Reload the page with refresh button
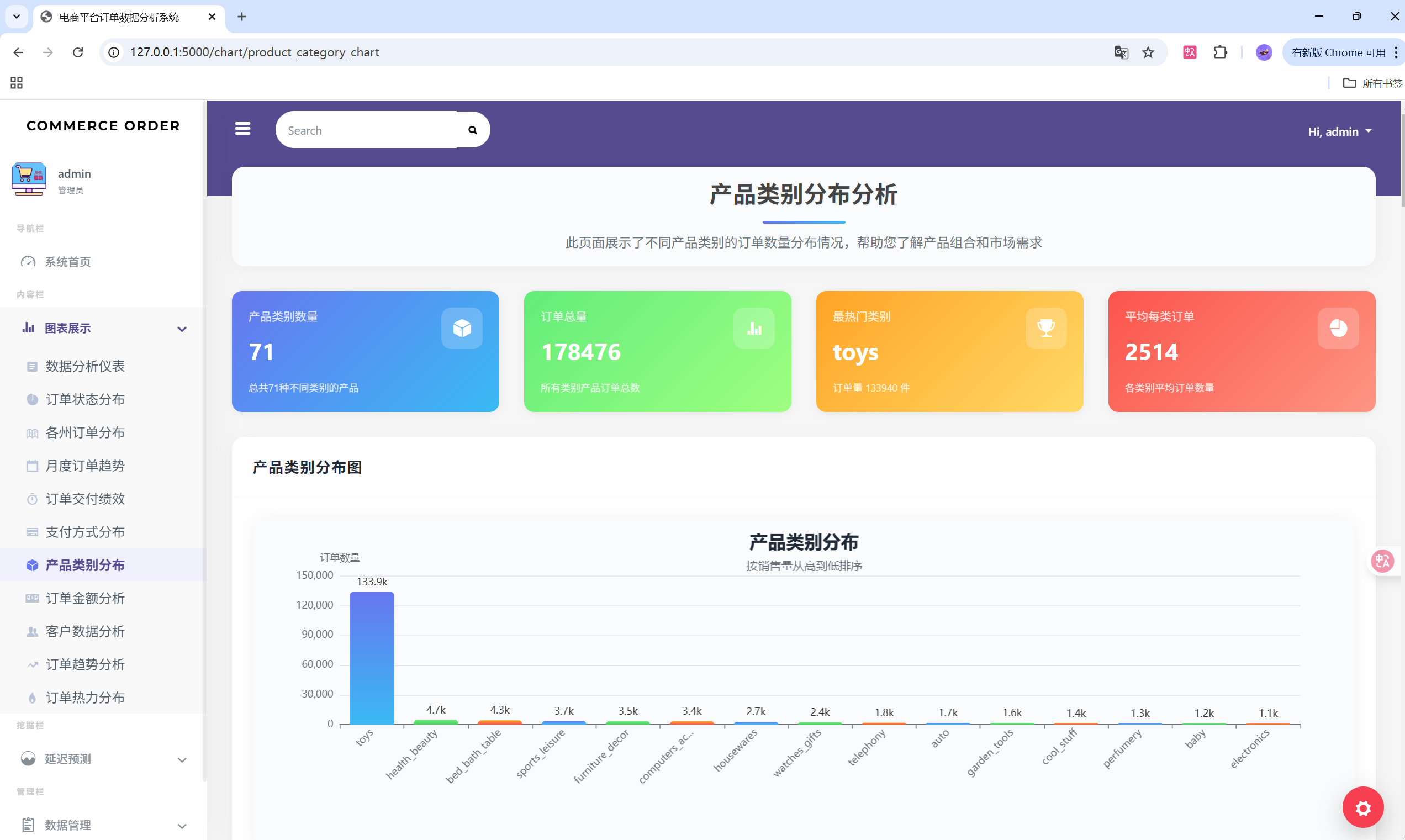The width and height of the screenshot is (1405, 840). point(78,52)
